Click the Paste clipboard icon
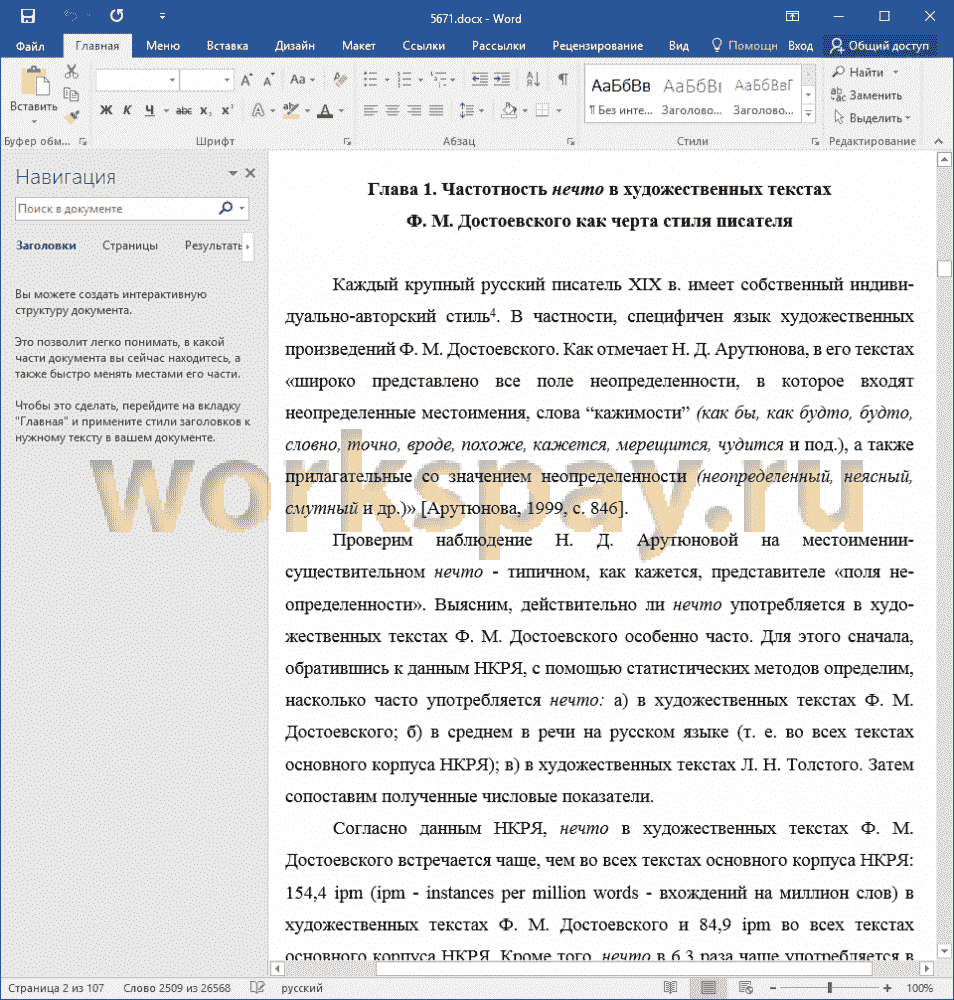This screenshot has height=1000, width=954. (34, 82)
